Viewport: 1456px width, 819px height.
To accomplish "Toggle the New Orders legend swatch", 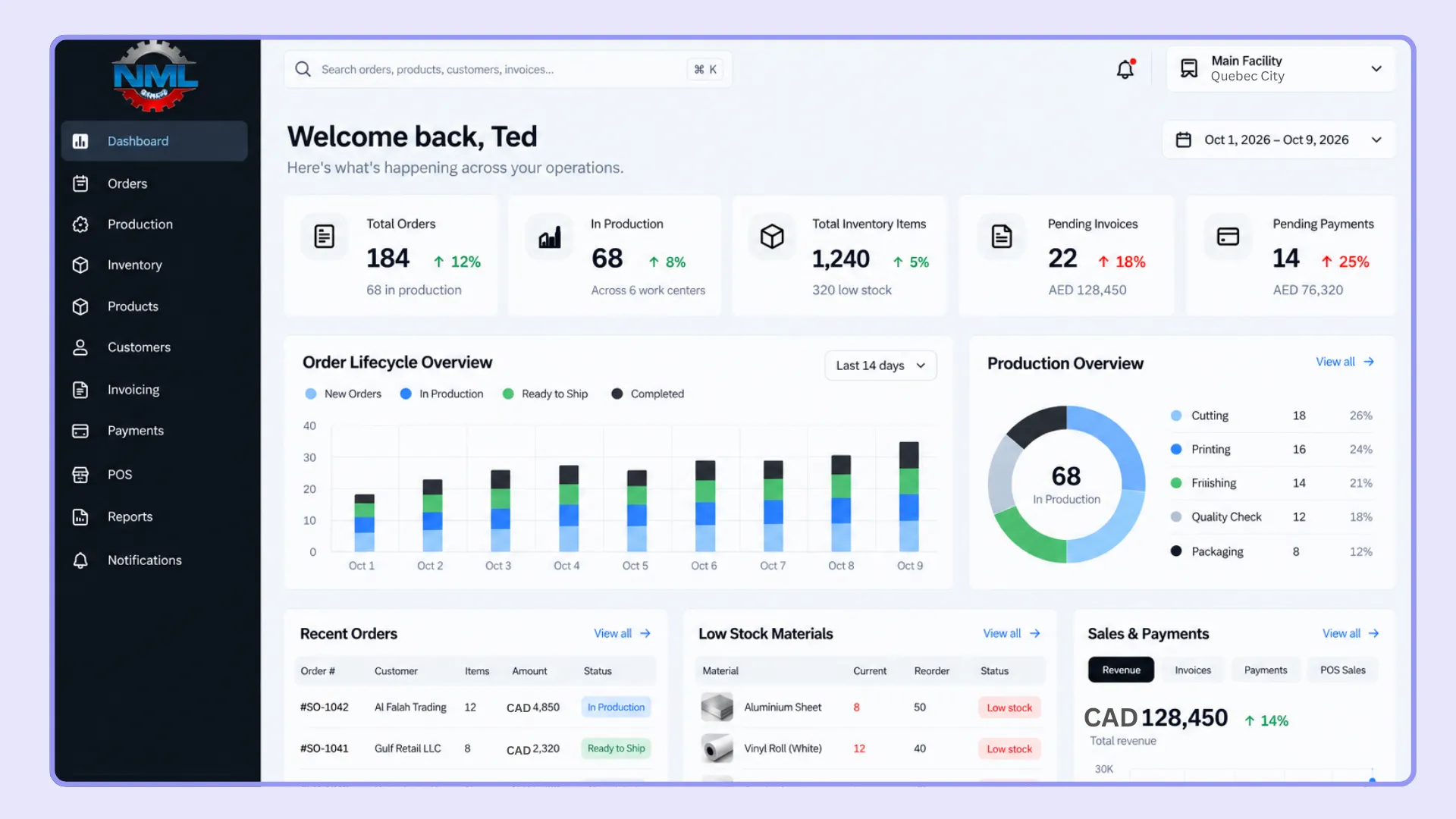I will tap(310, 394).
